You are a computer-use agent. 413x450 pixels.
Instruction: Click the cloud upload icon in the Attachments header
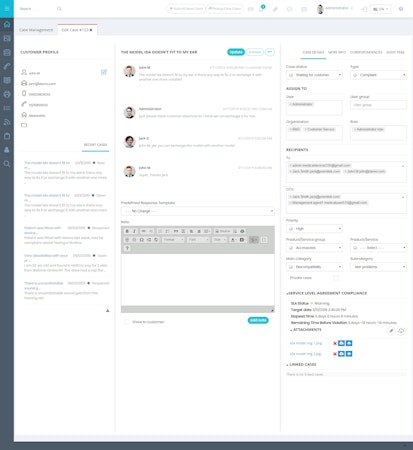(x=401, y=330)
